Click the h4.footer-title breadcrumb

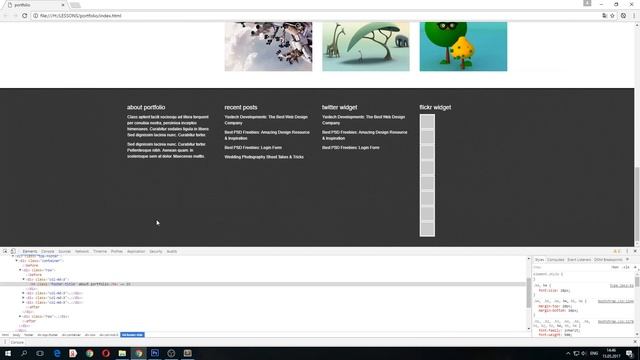132,335
